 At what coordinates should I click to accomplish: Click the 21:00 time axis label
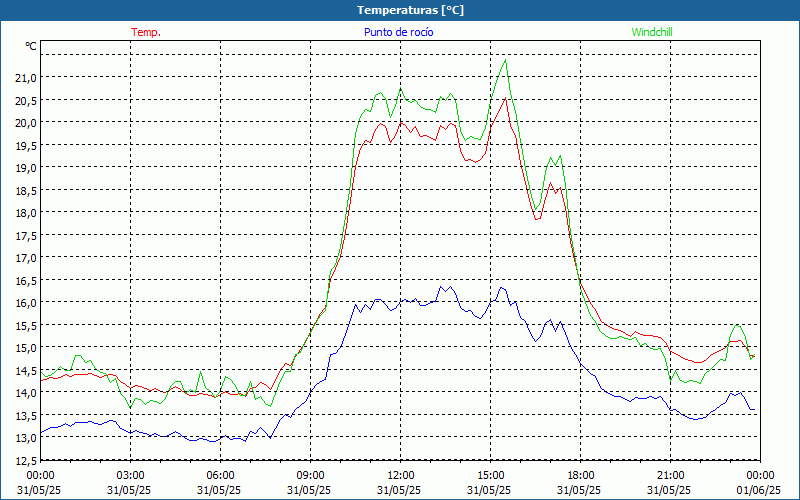point(670,476)
